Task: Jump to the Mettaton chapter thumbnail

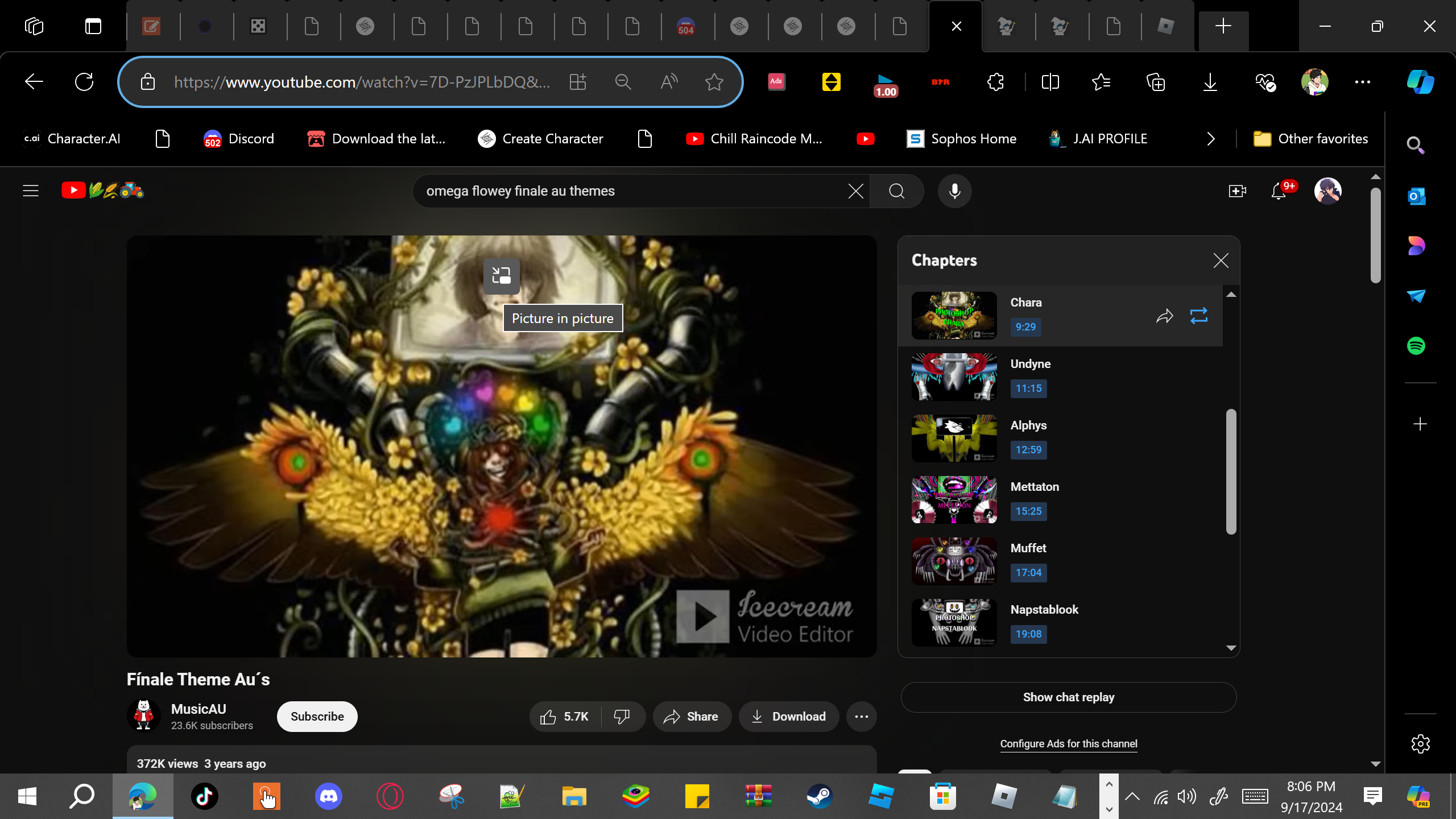Action: (954, 499)
